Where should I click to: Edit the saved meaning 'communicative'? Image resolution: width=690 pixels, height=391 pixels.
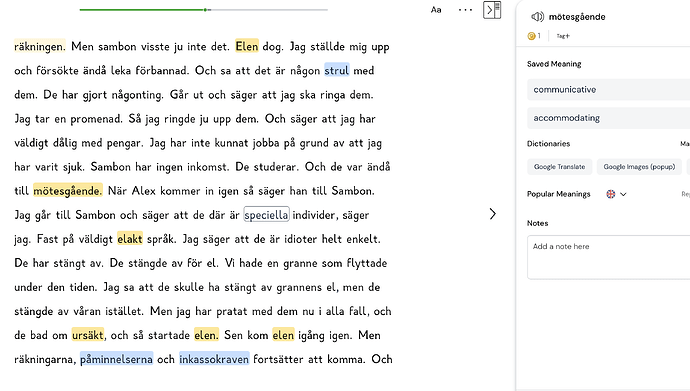[609, 90]
